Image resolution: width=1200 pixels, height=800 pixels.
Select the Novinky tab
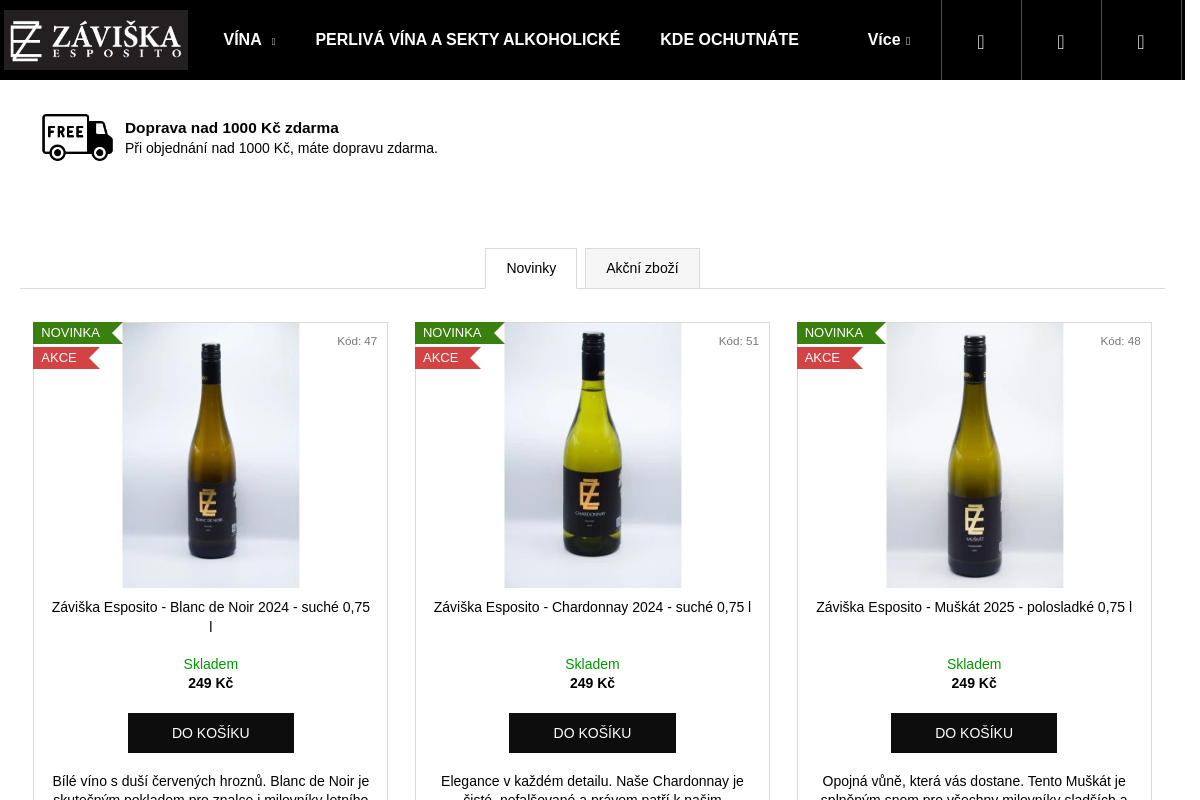[531, 268]
